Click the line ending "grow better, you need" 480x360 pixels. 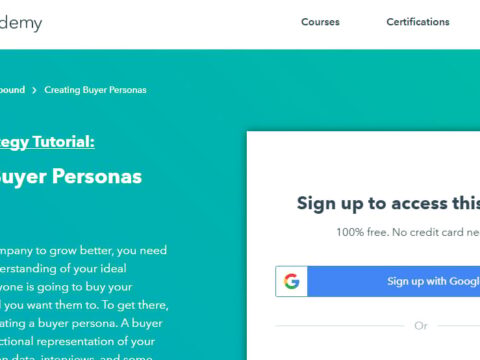tap(83, 251)
